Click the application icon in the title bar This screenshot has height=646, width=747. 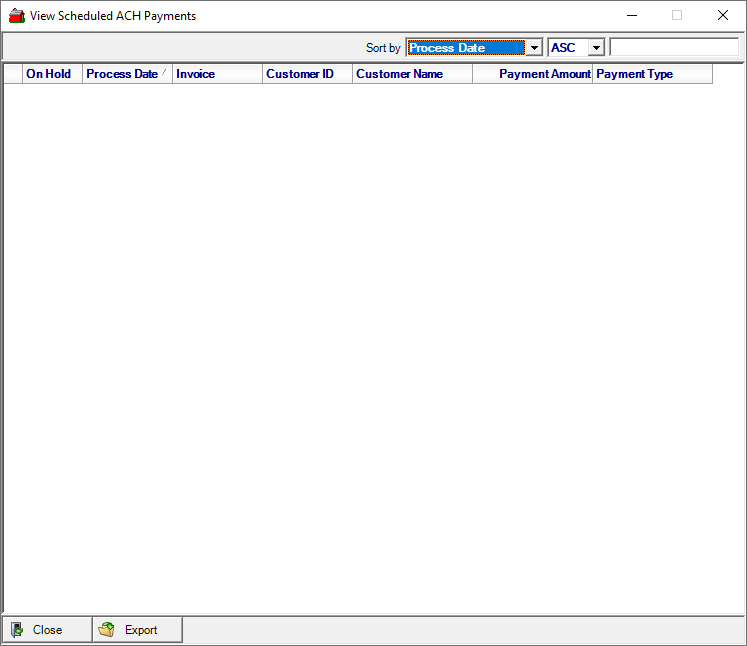coord(16,16)
